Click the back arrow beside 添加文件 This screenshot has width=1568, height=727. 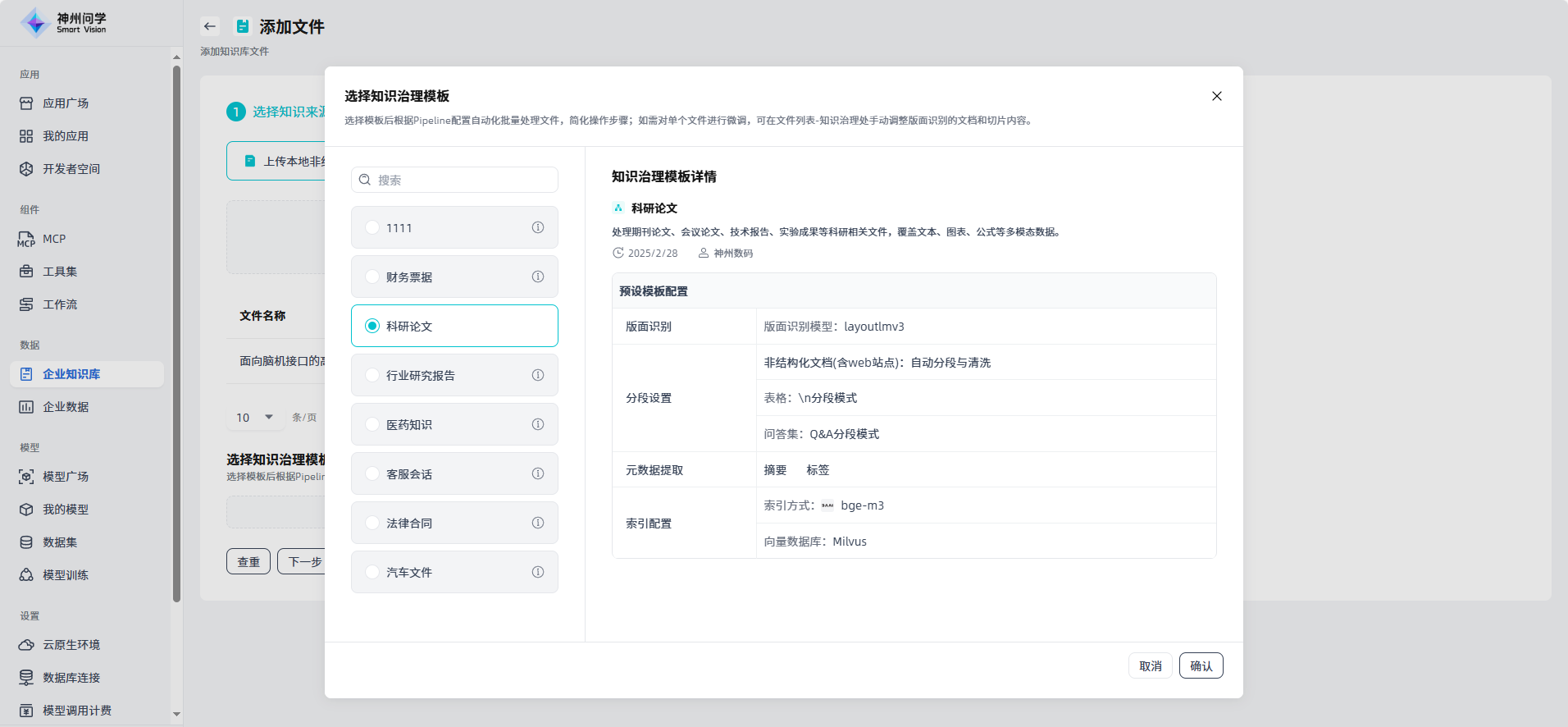point(210,26)
